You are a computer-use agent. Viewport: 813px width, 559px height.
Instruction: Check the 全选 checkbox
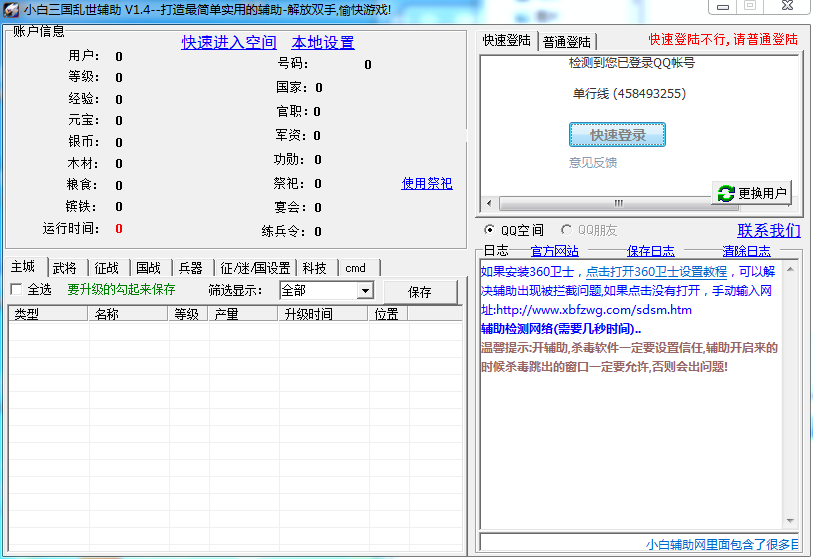[16, 290]
